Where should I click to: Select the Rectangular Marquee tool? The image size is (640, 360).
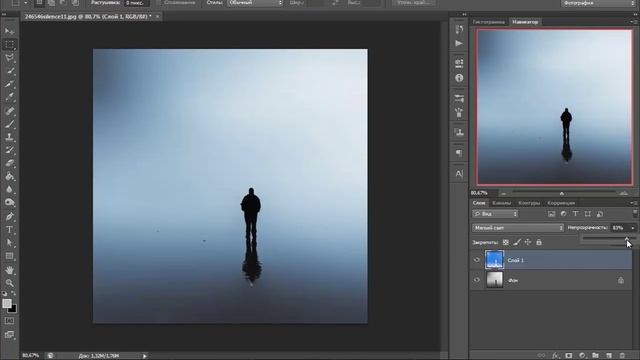[9, 44]
